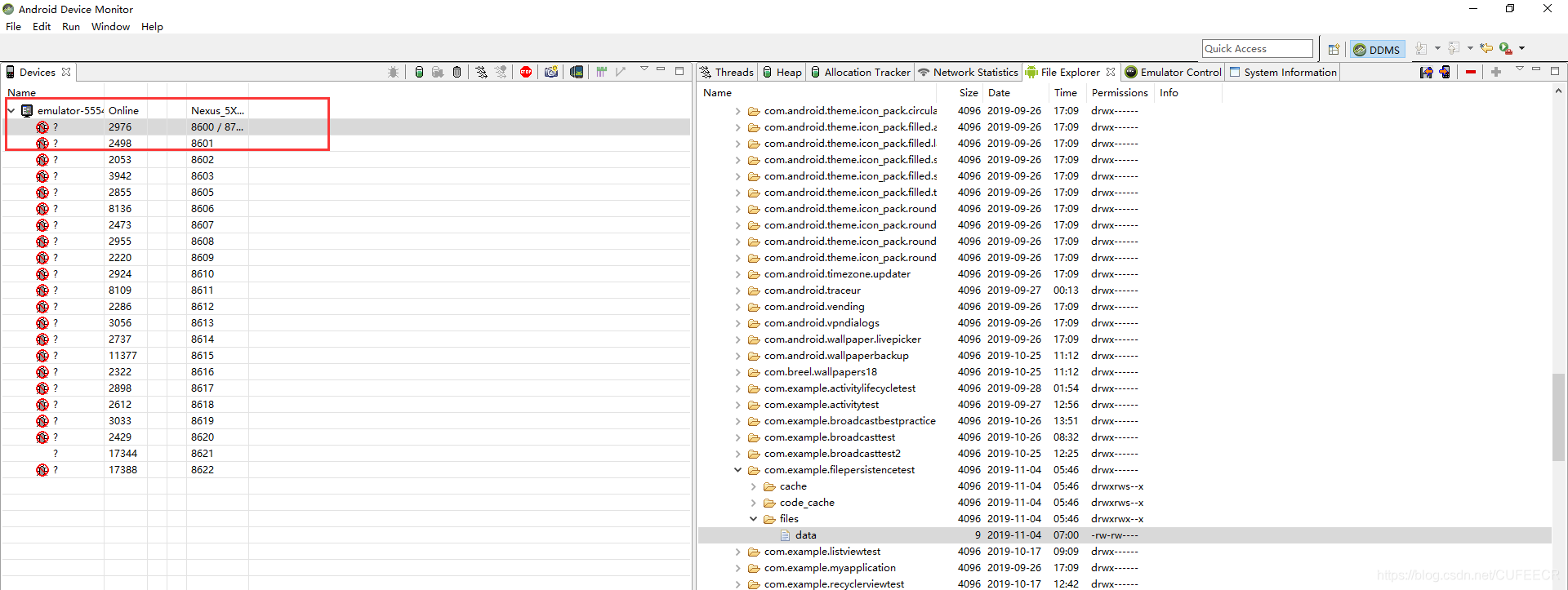Switch to the Threads tab

click(x=727, y=72)
